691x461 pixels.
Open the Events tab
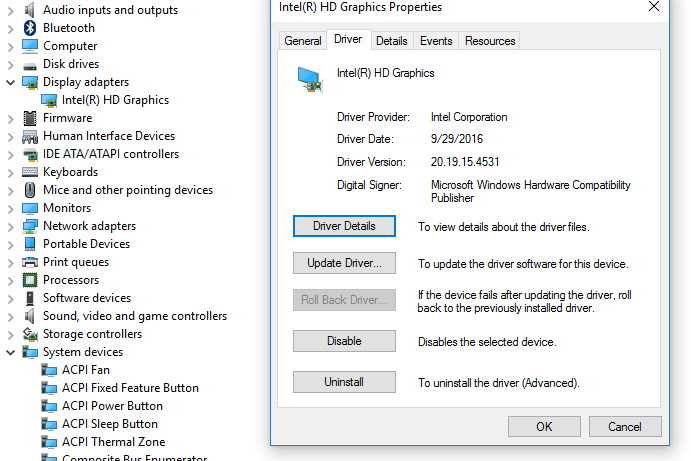coord(436,41)
